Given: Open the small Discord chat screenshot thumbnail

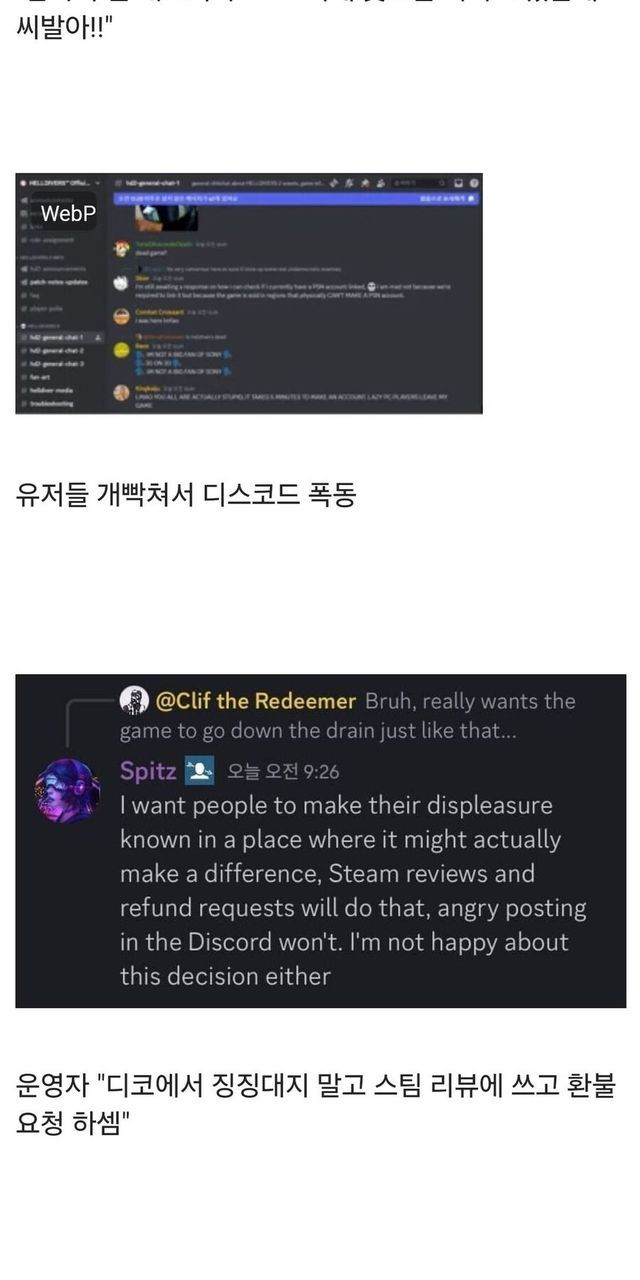Looking at the screenshot, I should coord(249,292).
